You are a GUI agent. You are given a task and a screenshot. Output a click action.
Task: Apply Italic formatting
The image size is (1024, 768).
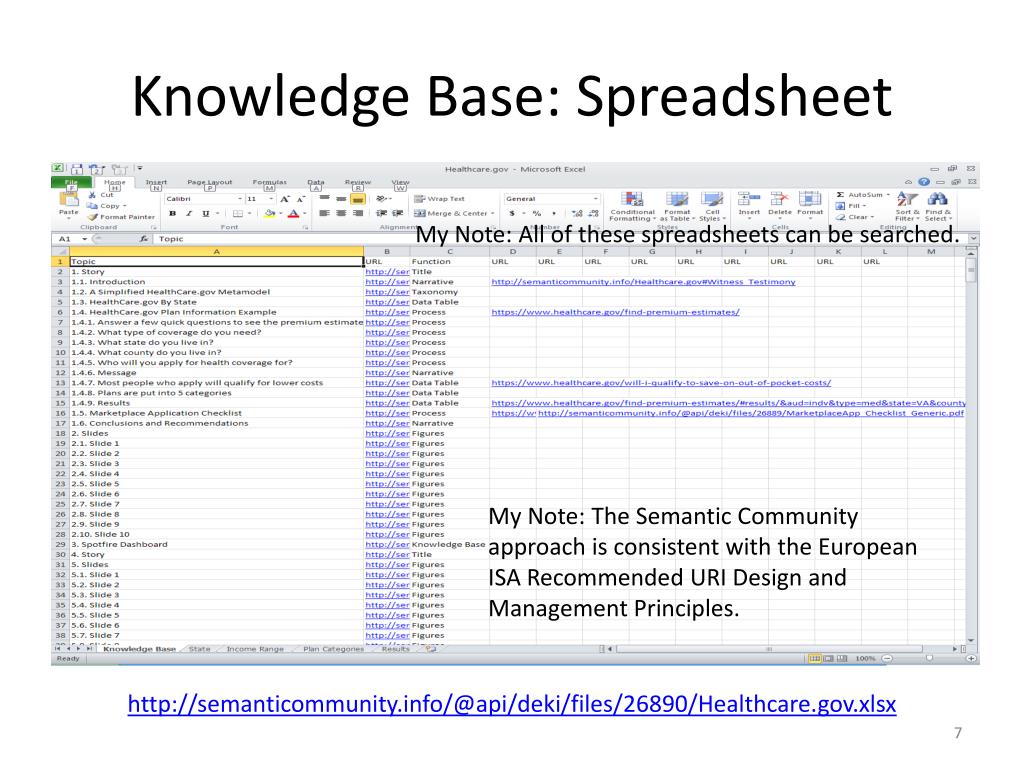[x=189, y=214]
